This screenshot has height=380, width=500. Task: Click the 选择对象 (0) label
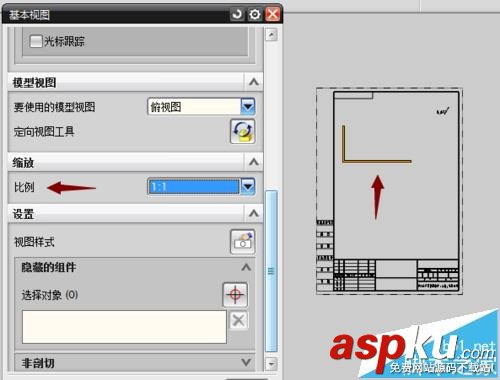coord(50,295)
